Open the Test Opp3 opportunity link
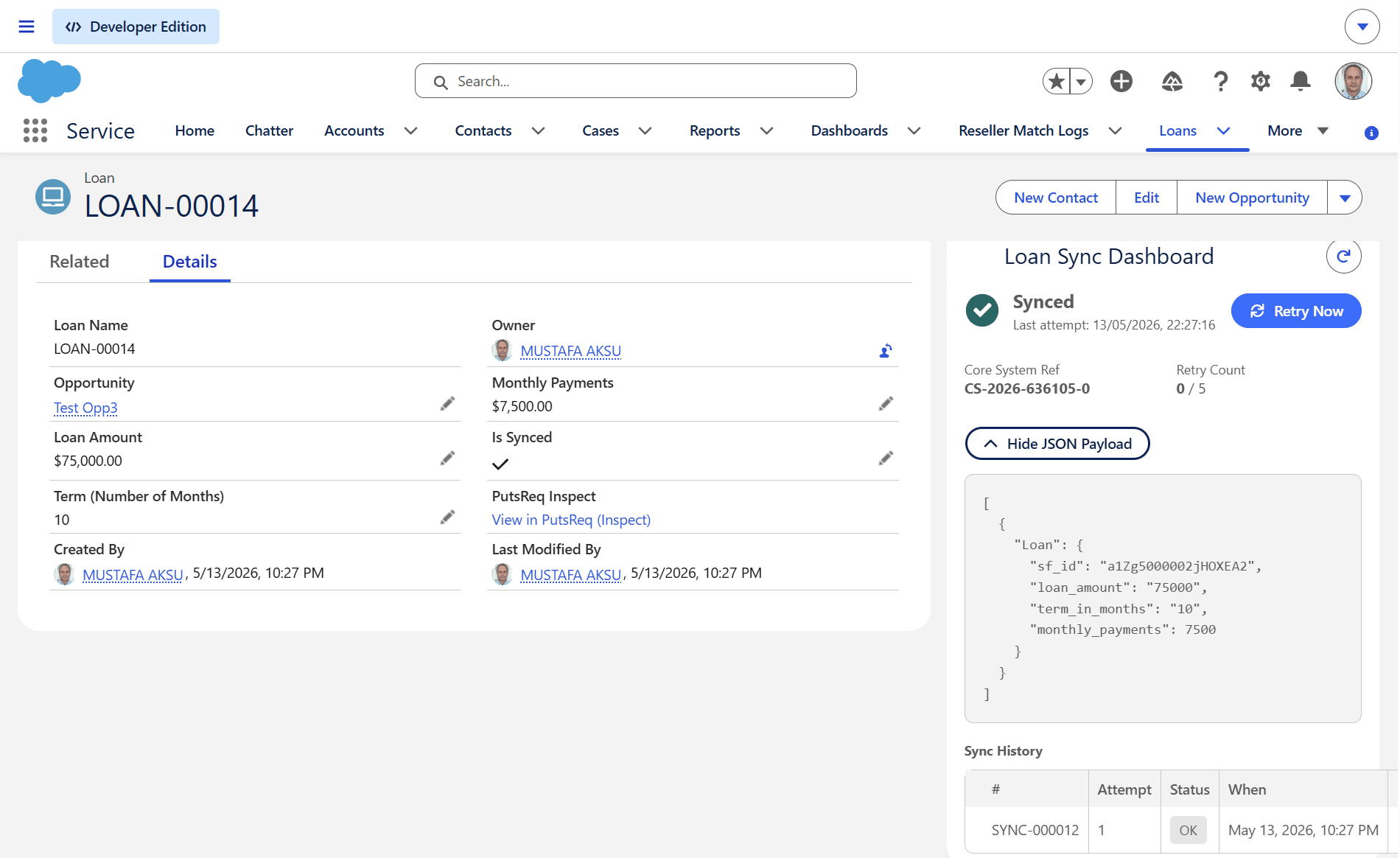1400x858 pixels. (85, 408)
